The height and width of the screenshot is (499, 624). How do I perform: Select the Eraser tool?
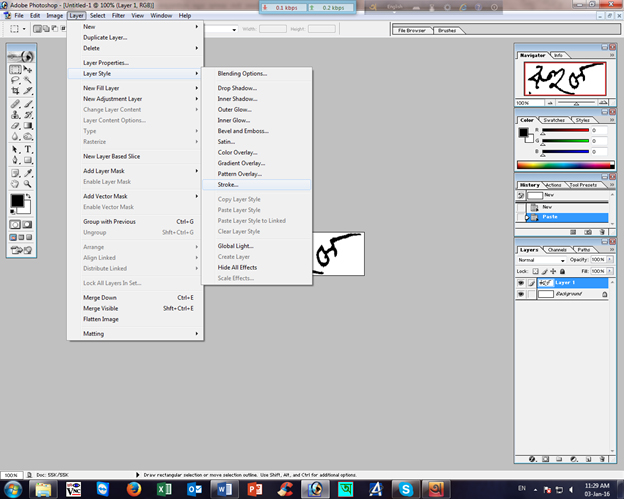coord(15,126)
